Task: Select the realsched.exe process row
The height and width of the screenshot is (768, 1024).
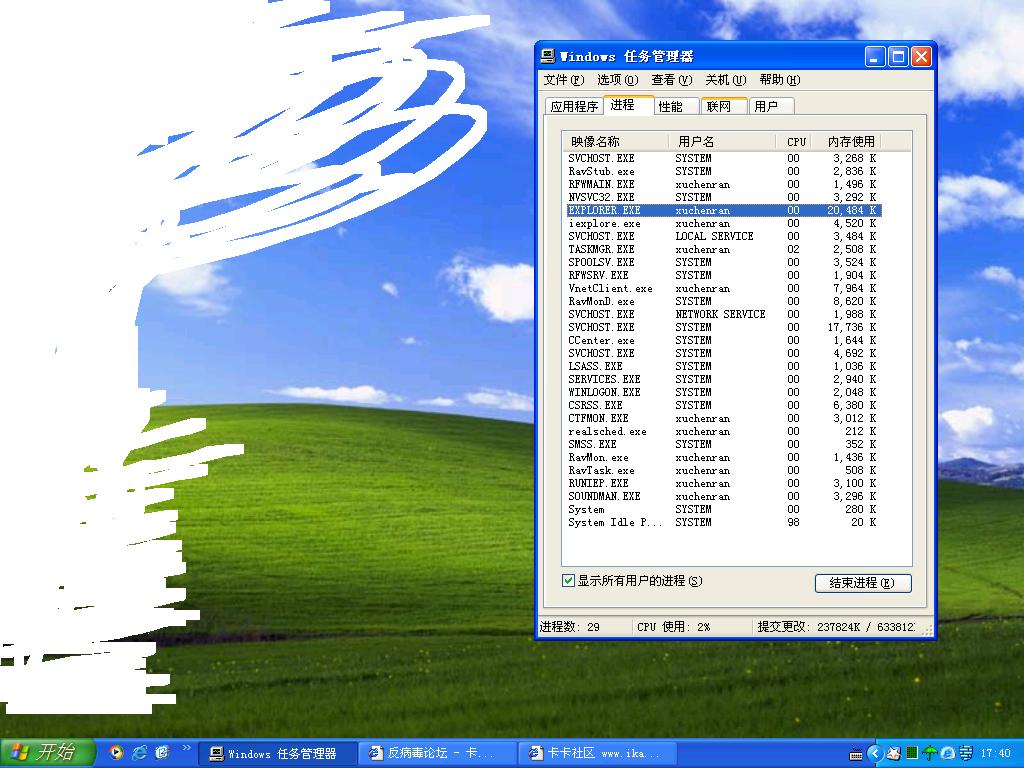Action: tap(724, 432)
